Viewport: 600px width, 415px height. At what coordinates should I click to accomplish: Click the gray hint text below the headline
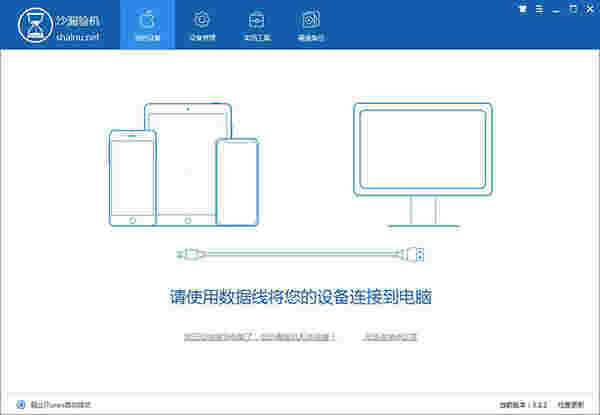pyautogui.click(x=260, y=337)
